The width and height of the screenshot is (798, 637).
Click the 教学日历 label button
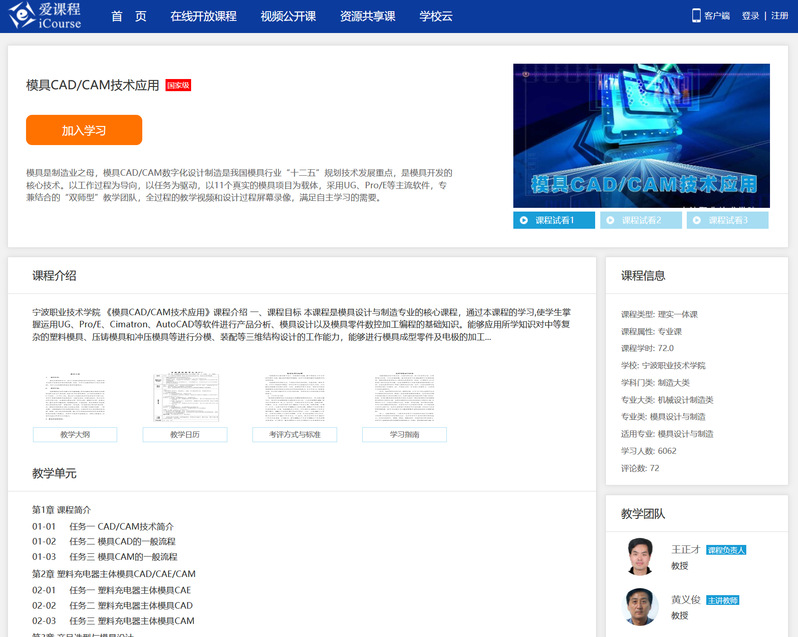(x=185, y=435)
